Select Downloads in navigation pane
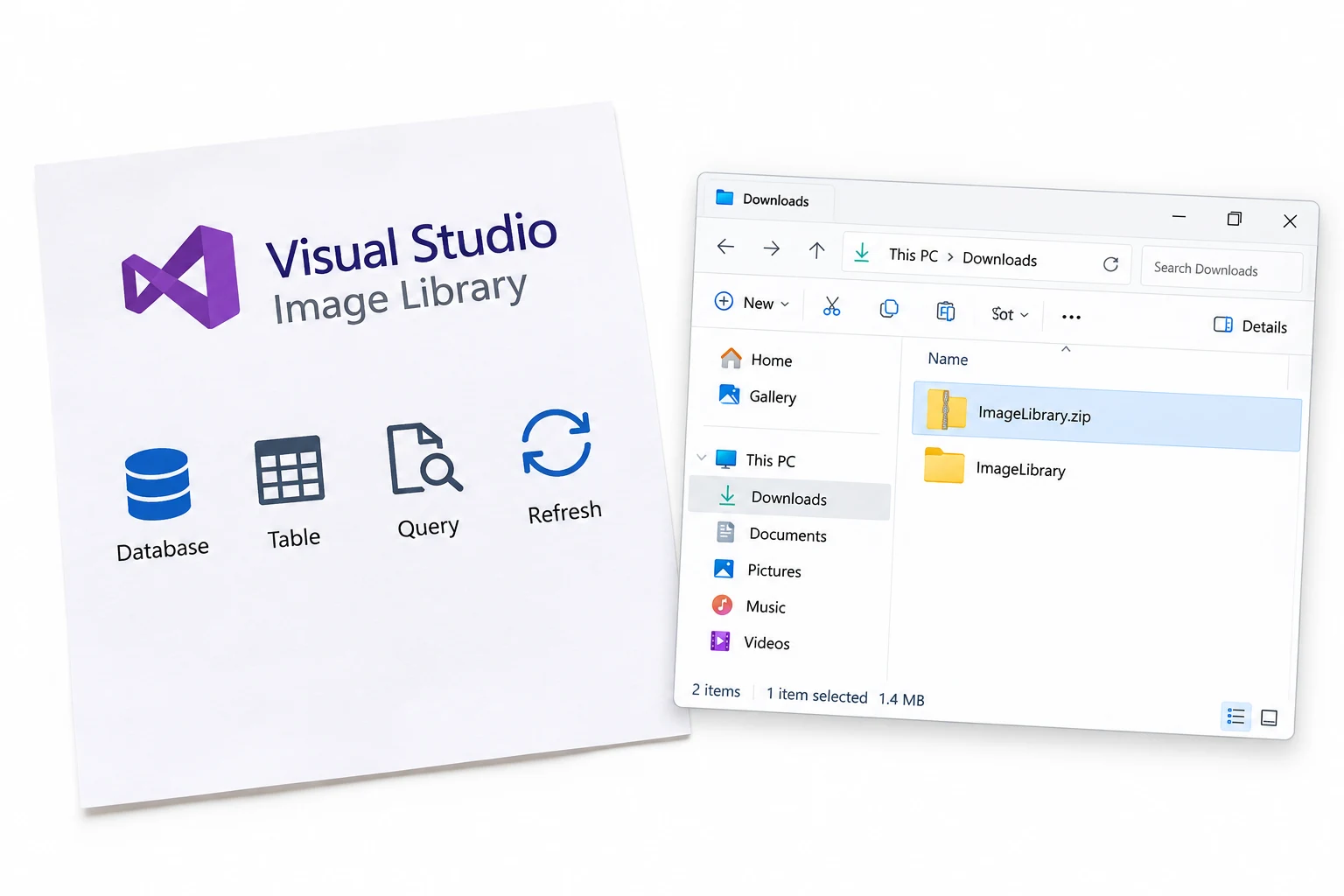1344x896 pixels. [x=789, y=497]
